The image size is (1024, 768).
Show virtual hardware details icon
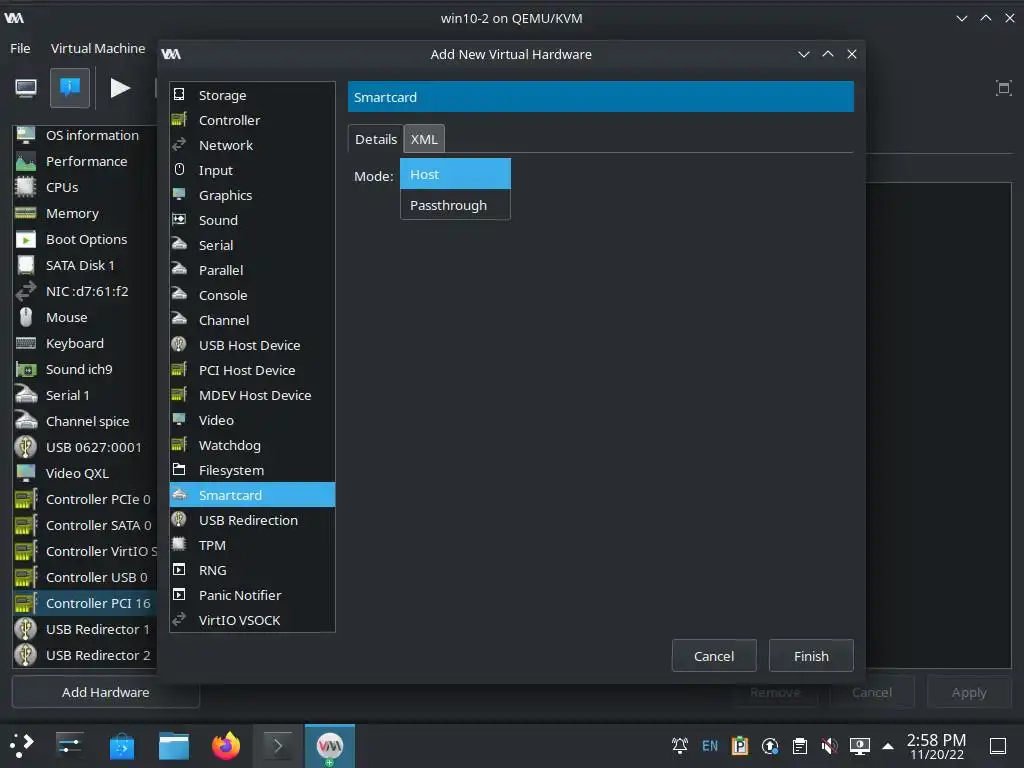[x=70, y=88]
